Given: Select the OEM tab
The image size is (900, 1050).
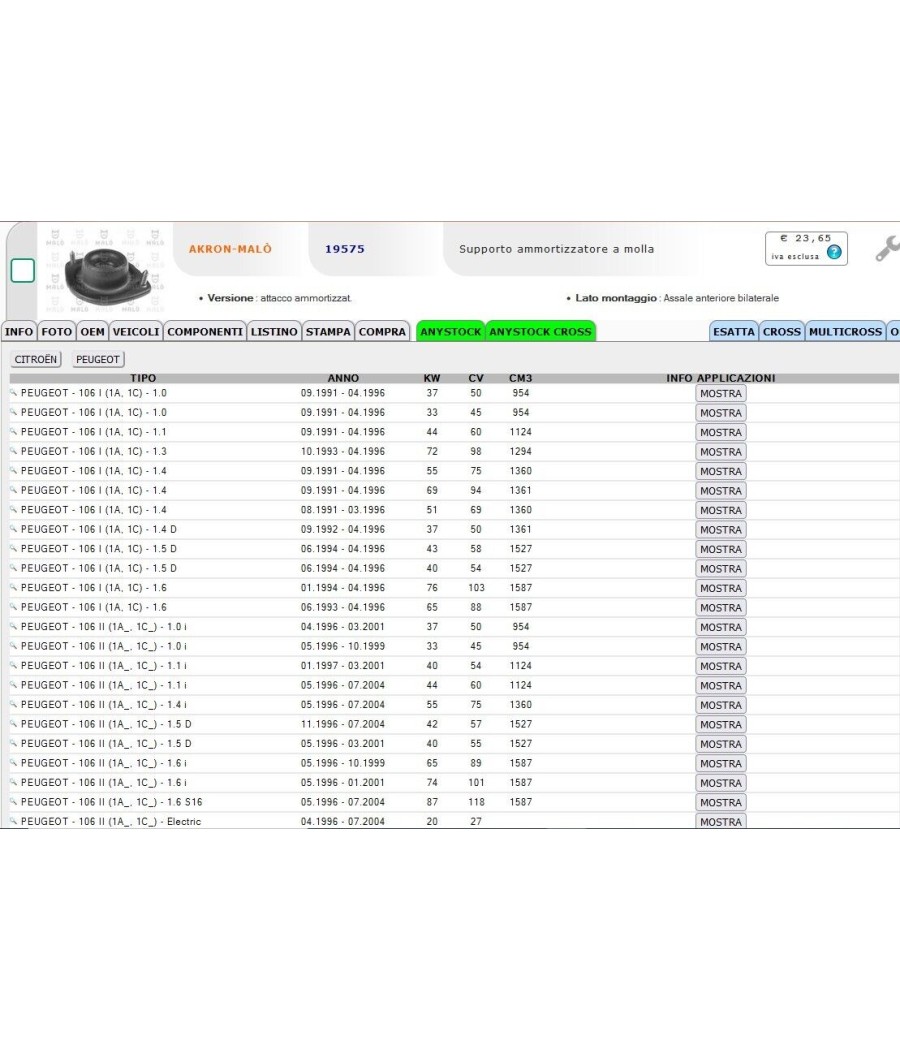Looking at the screenshot, I should tap(92, 331).
